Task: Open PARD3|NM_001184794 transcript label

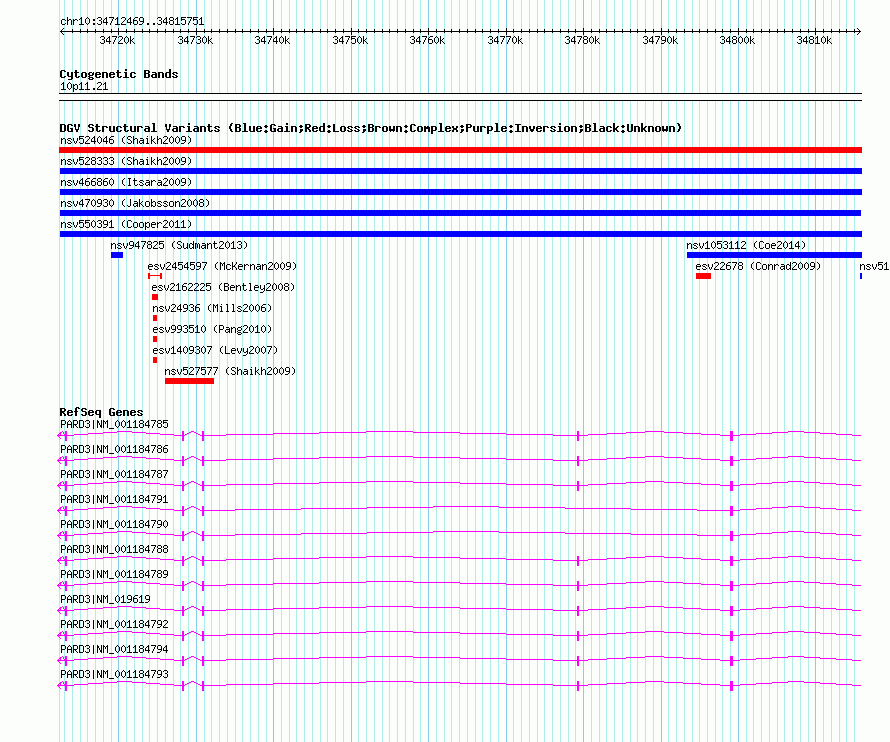Action: pyautogui.click(x=114, y=649)
